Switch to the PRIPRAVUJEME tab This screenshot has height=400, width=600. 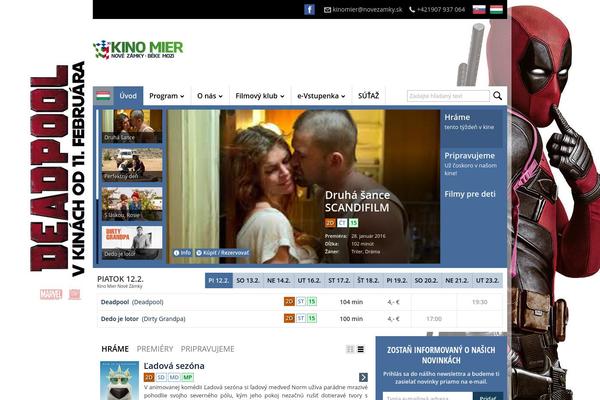(207, 349)
